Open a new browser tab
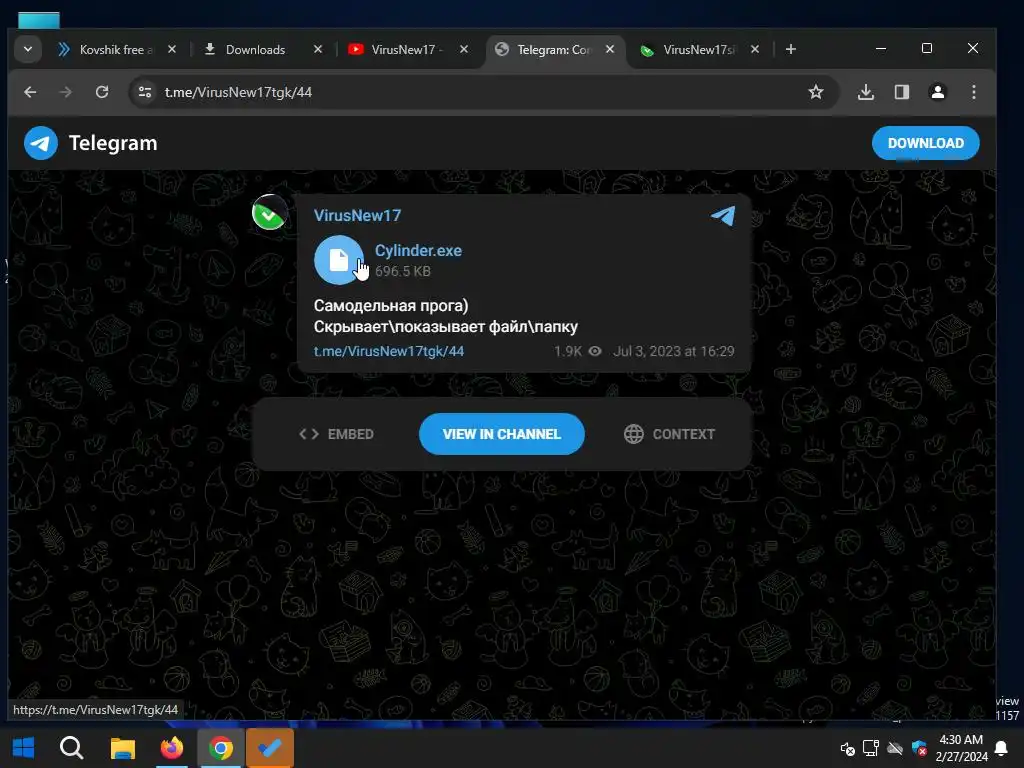Screen dimensions: 1024x768 click(x=791, y=50)
